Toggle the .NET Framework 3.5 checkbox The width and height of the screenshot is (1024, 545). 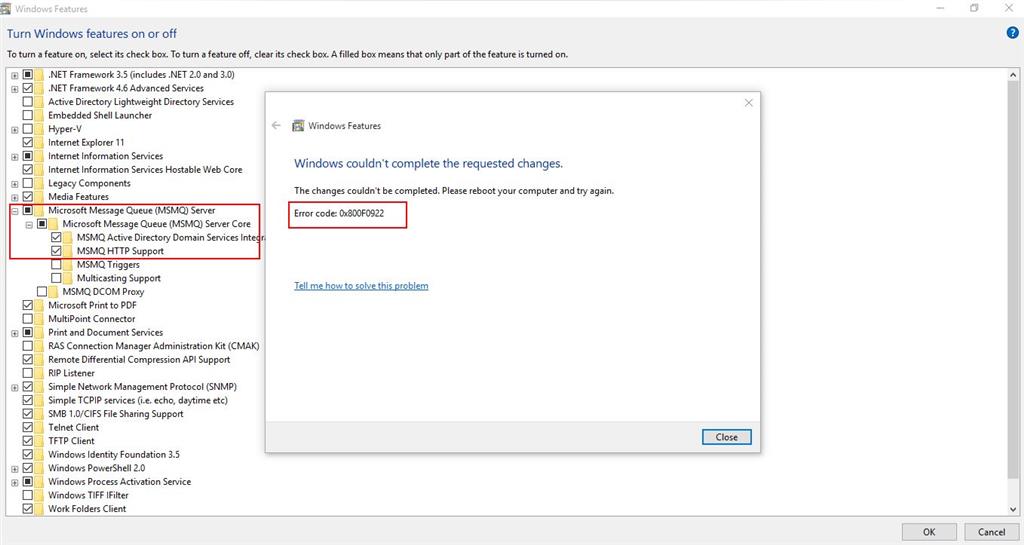pos(27,74)
